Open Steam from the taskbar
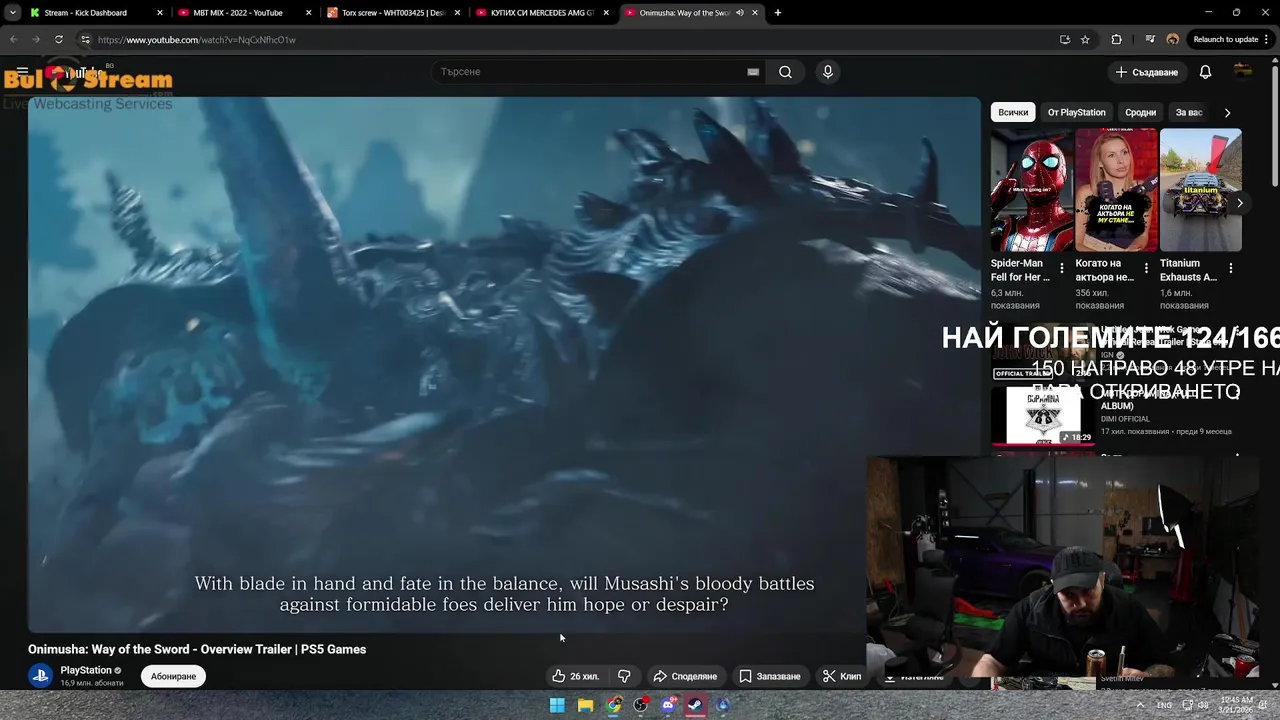This screenshot has width=1280, height=720. tap(695, 705)
